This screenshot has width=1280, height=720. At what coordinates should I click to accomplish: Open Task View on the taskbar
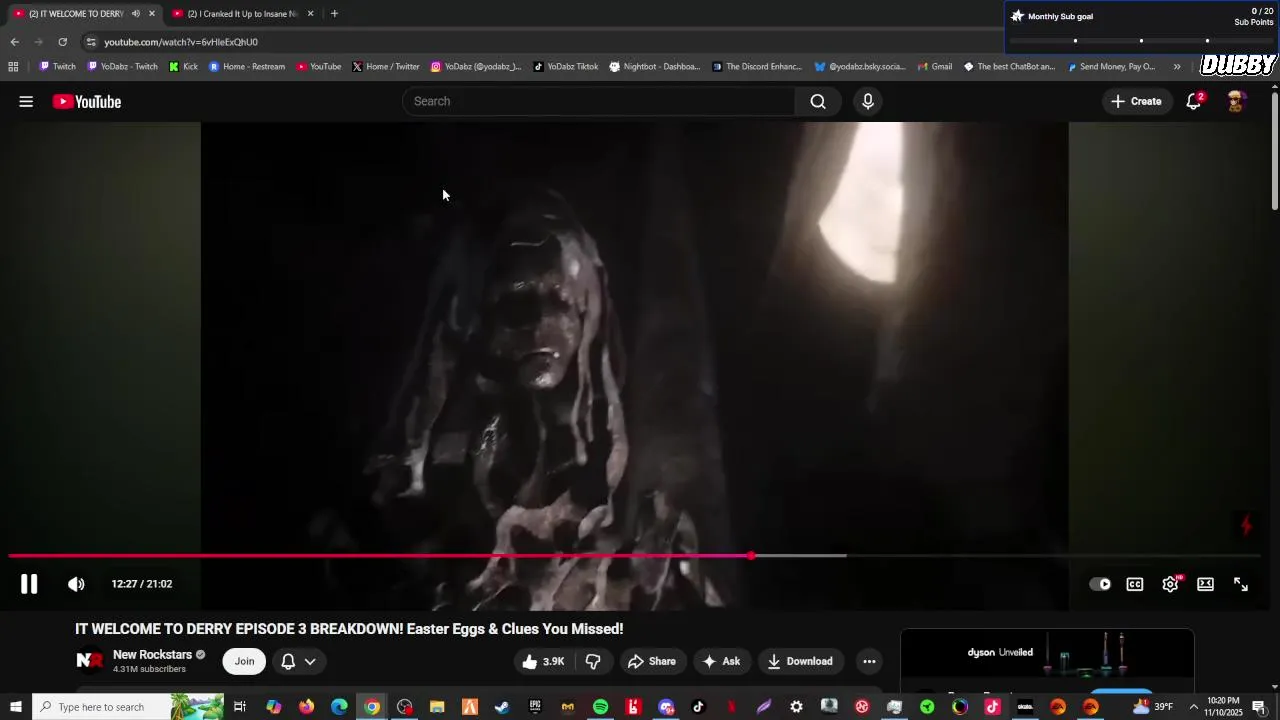240,707
